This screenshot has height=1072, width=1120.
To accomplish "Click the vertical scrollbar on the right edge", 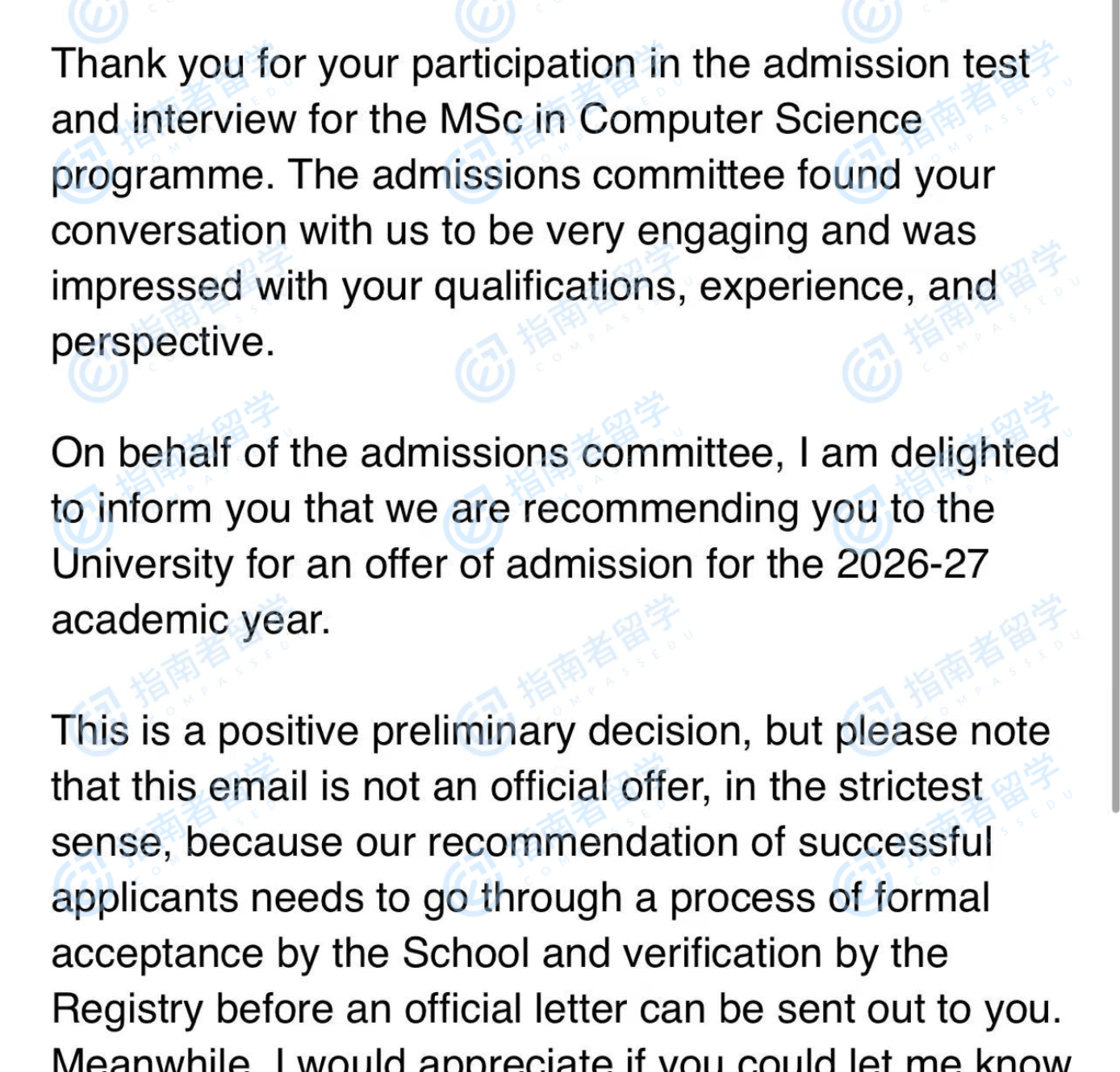I will pos(1115,404).
